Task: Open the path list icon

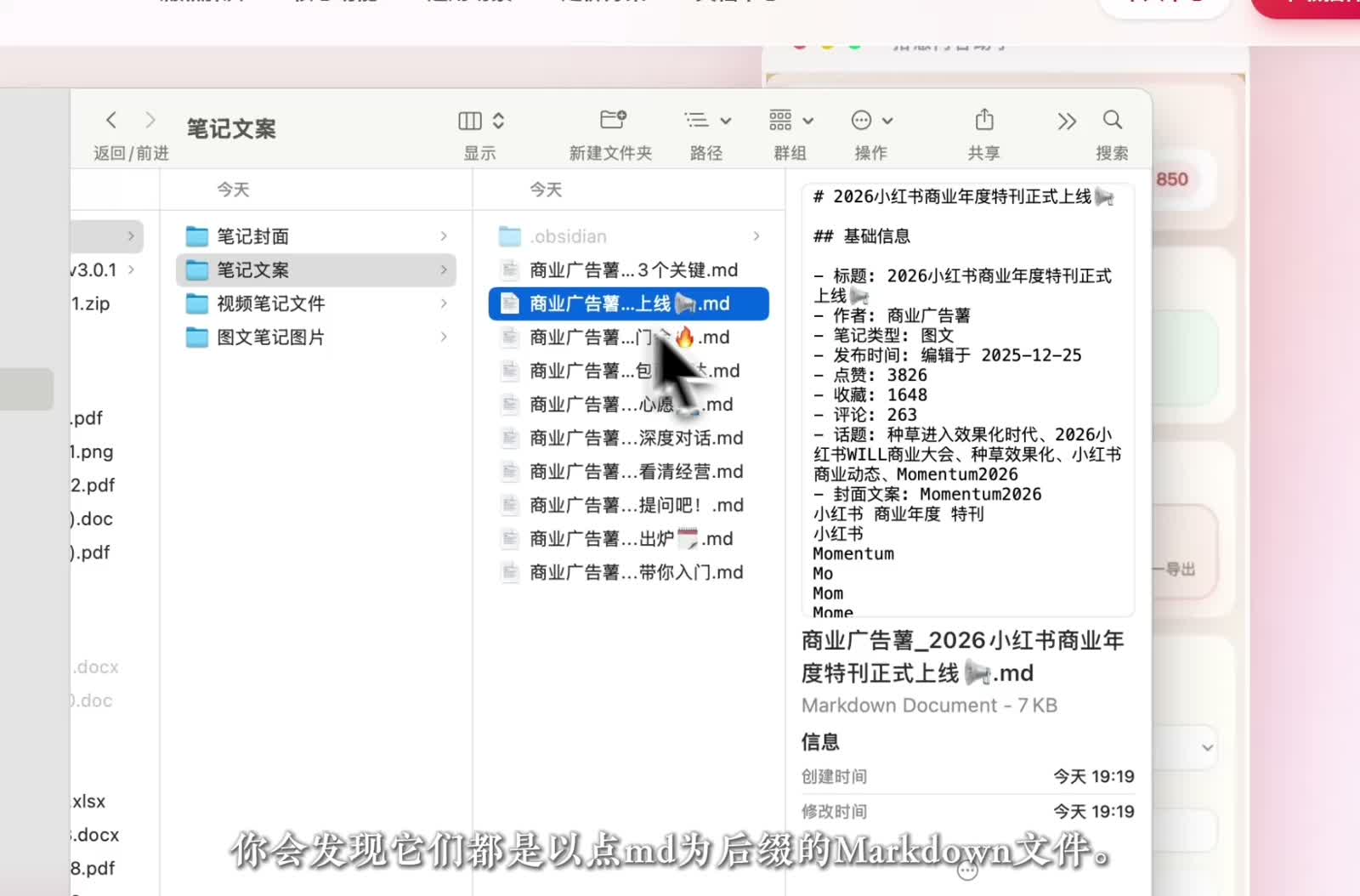Action: (696, 120)
